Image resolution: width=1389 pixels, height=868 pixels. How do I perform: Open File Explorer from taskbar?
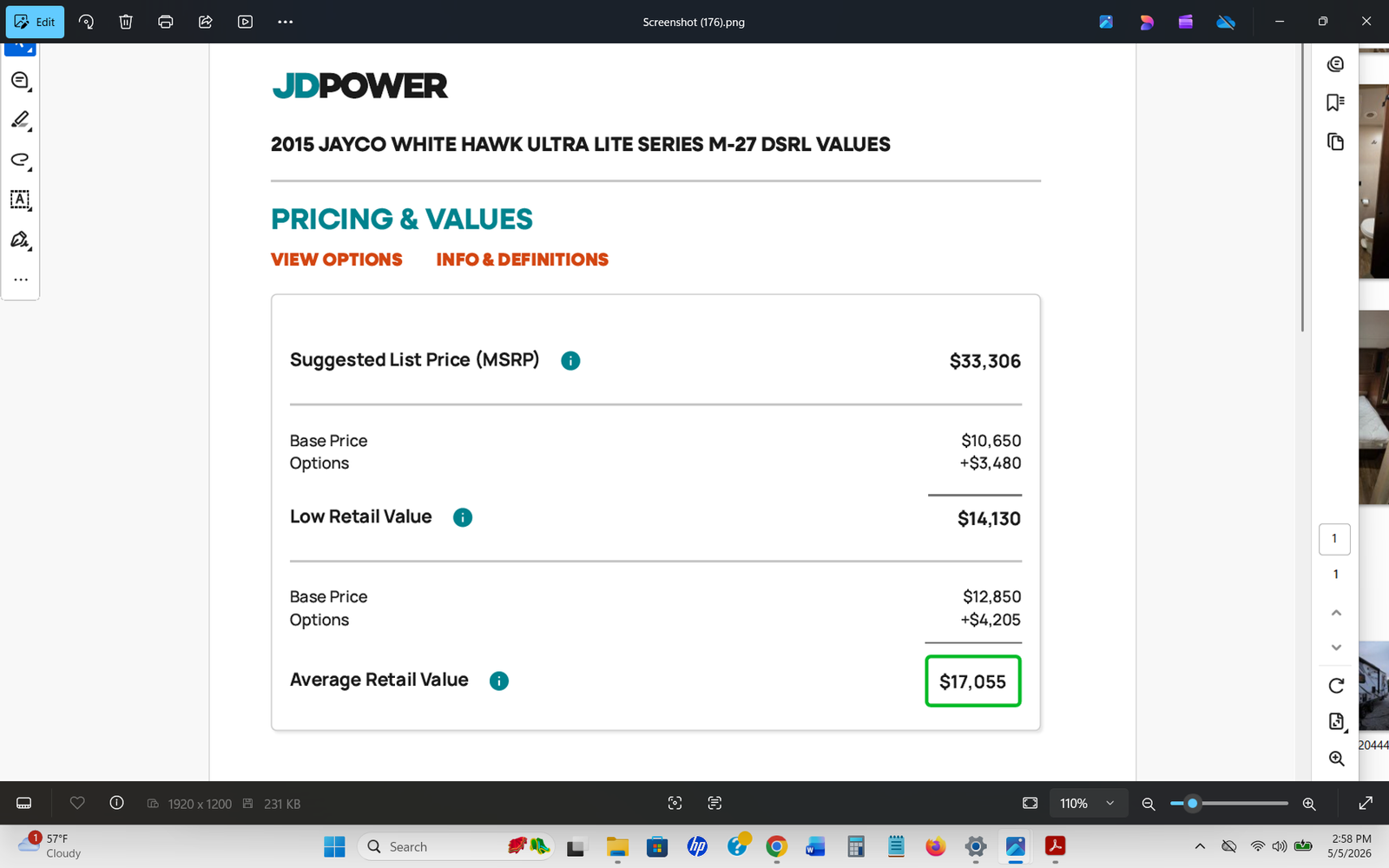pyautogui.click(x=617, y=846)
